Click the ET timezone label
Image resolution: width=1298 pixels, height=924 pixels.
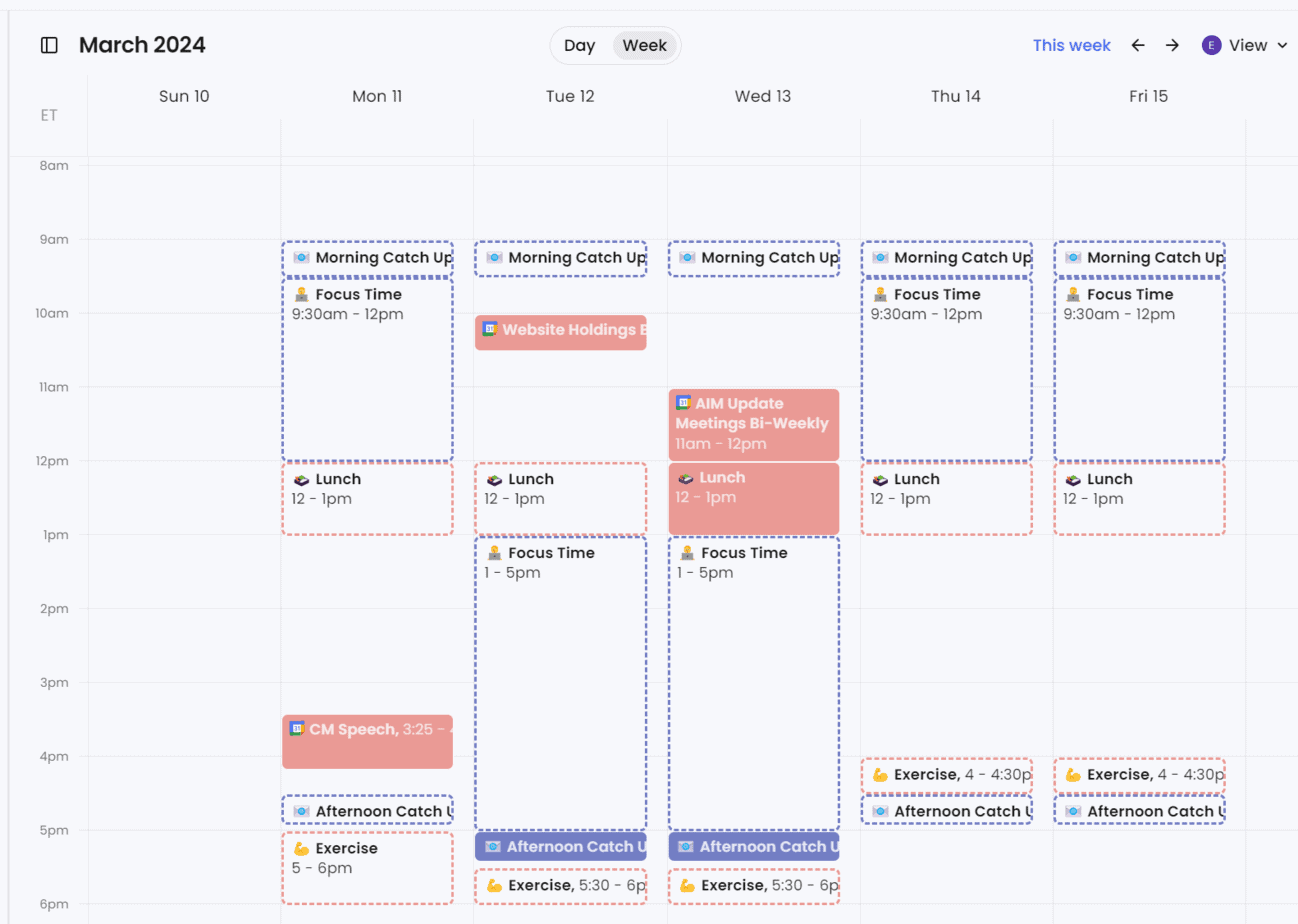pos(49,115)
